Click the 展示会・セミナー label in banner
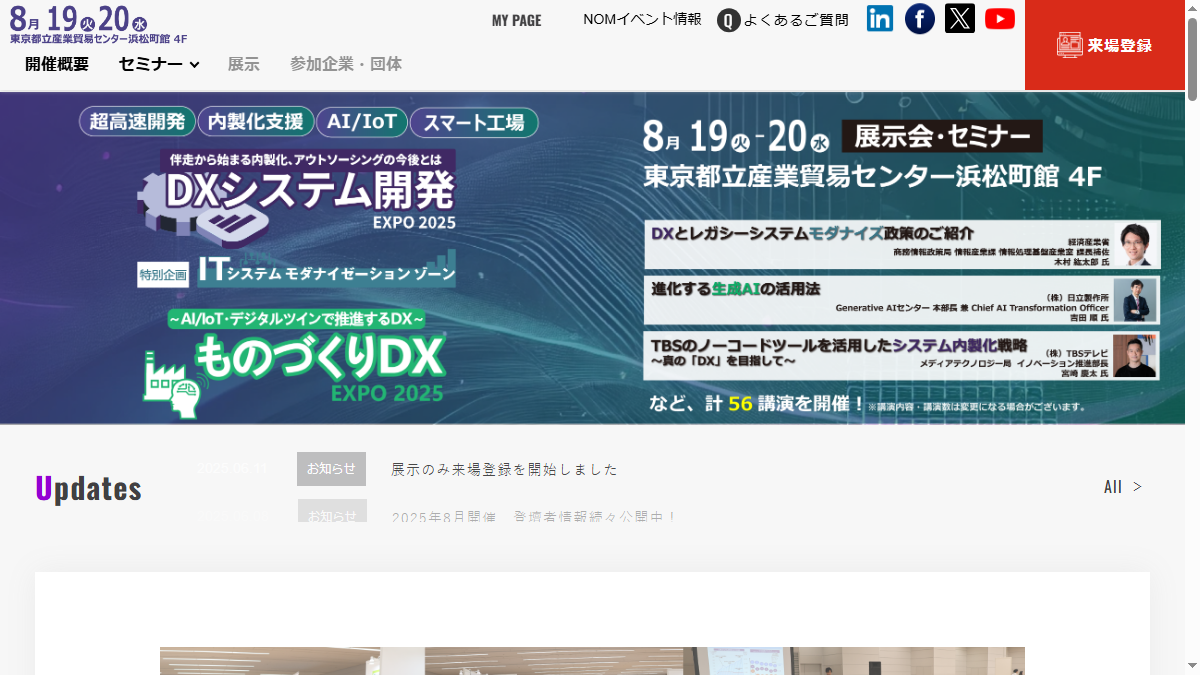Image resolution: width=1200 pixels, height=675 pixels. pos(942,135)
